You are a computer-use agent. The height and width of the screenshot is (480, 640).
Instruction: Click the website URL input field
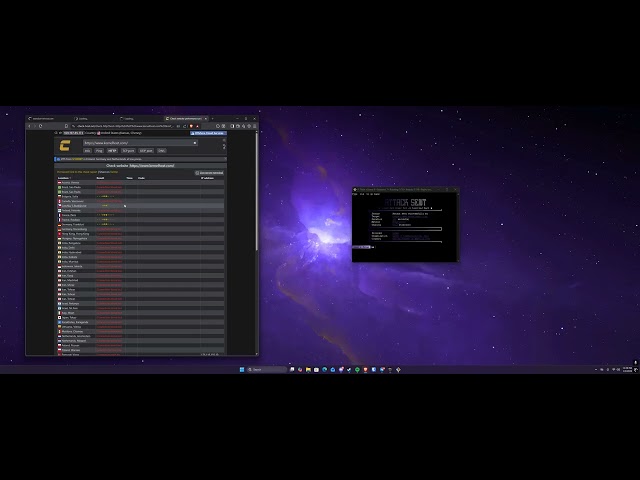(x=138, y=143)
